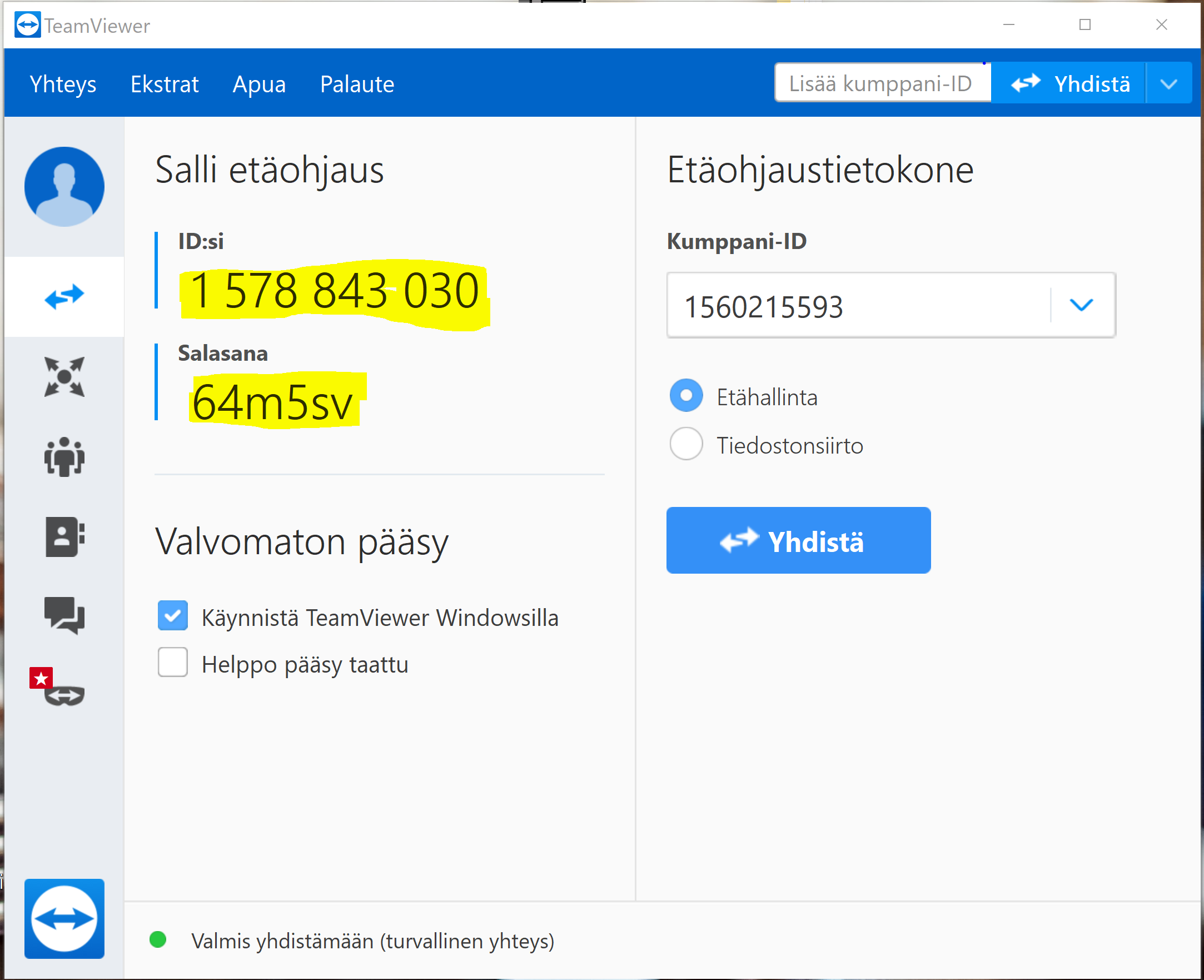This screenshot has width=1204, height=980.
Task: Open the Augmented Reality goggles icon
Action: (x=63, y=695)
